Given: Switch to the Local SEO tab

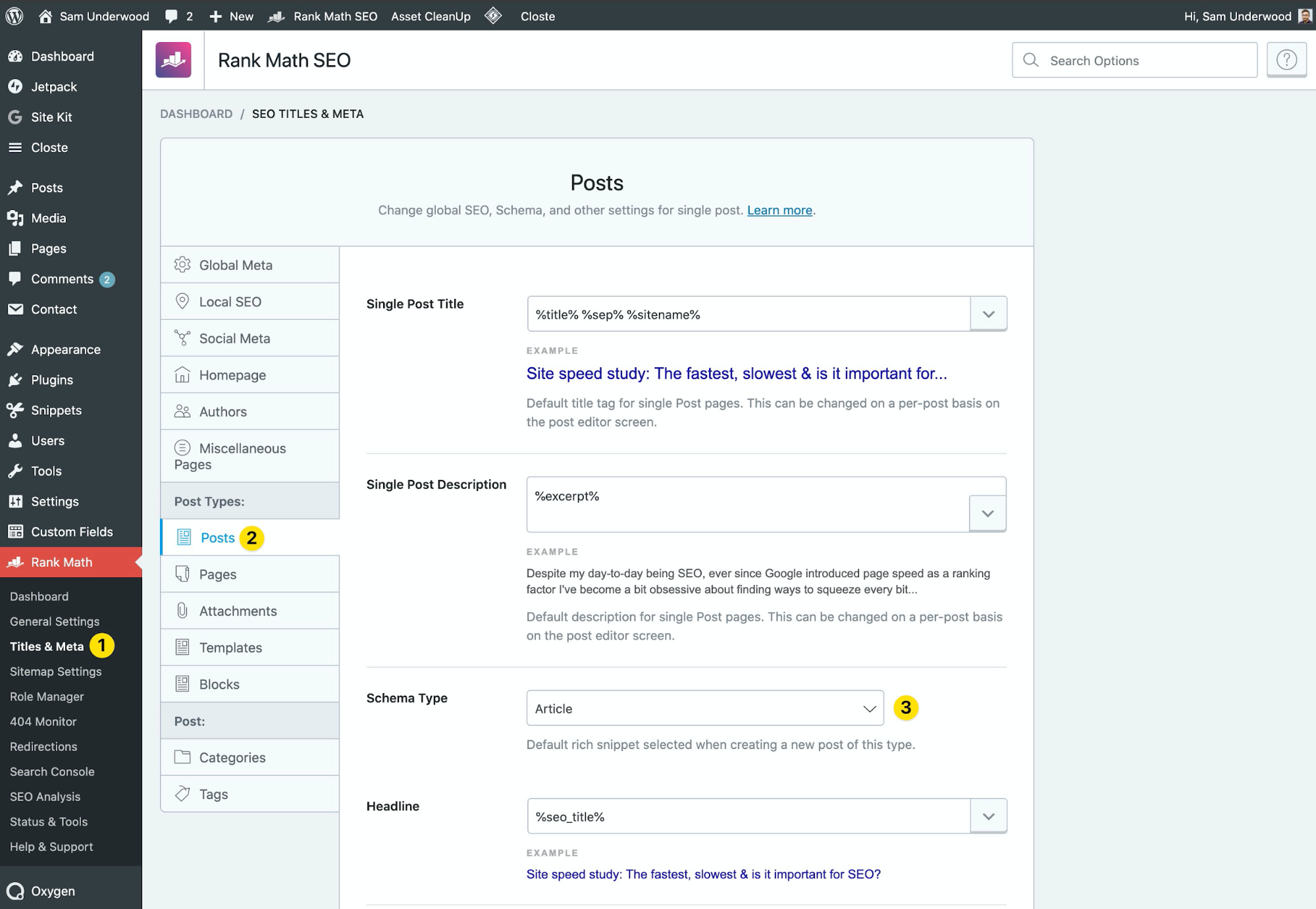Looking at the screenshot, I should pyautogui.click(x=250, y=301).
